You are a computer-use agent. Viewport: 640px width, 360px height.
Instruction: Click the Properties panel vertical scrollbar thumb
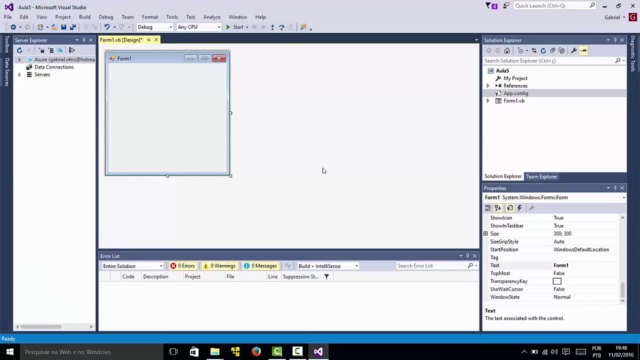click(x=622, y=290)
